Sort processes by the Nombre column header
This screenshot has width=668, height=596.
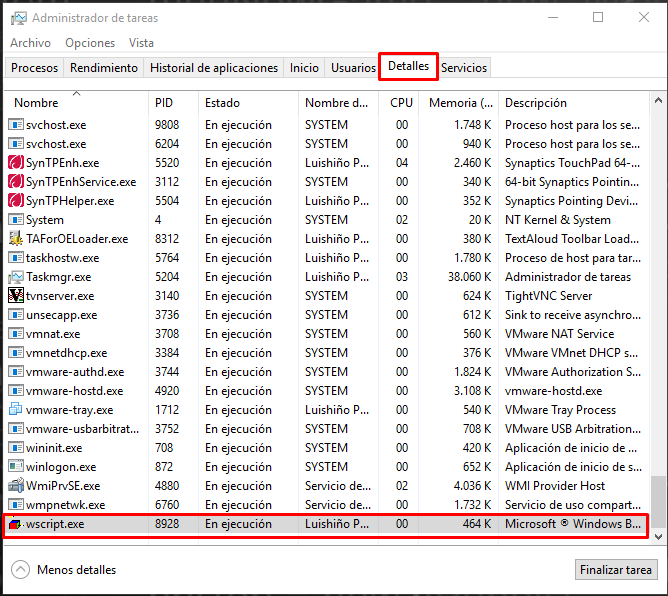(x=36, y=103)
